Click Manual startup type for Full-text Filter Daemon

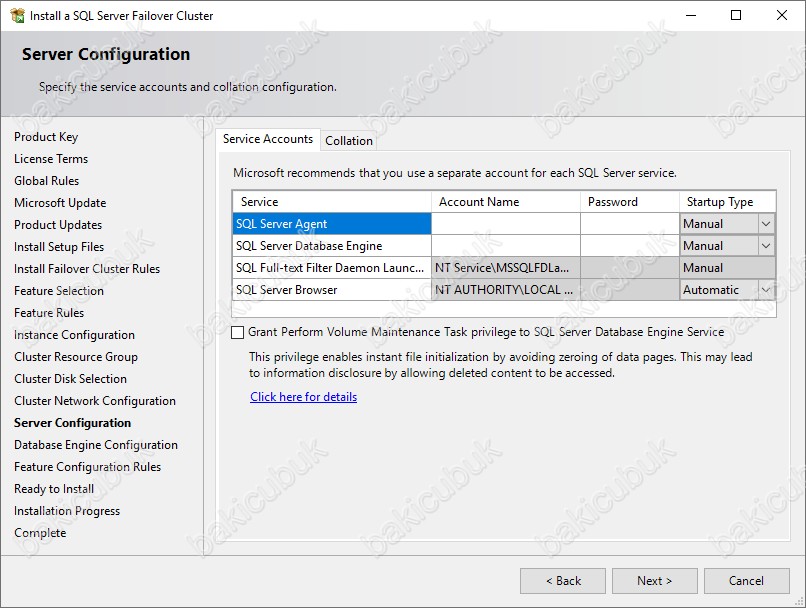(x=727, y=268)
